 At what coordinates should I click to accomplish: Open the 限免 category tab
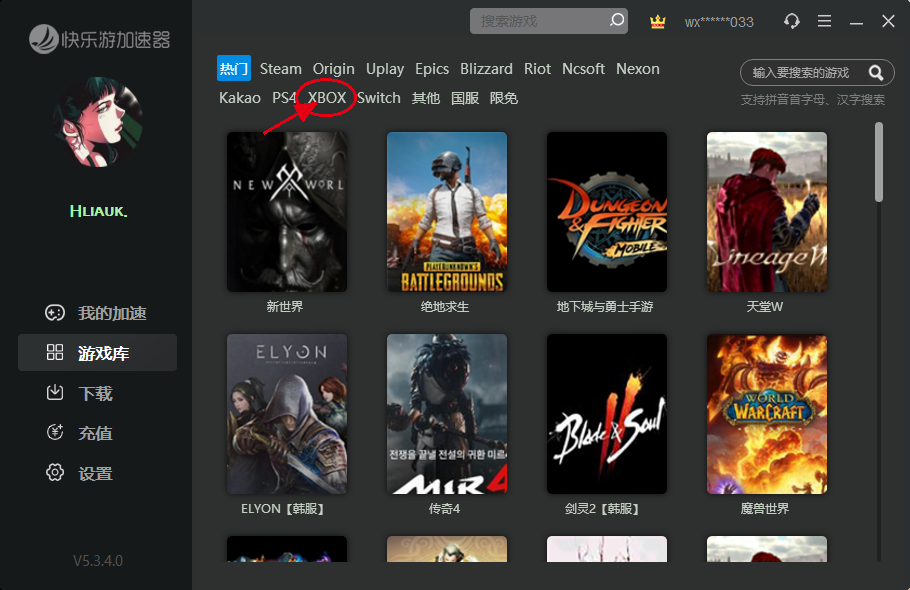pyautogui.click(x=504, y=97)
